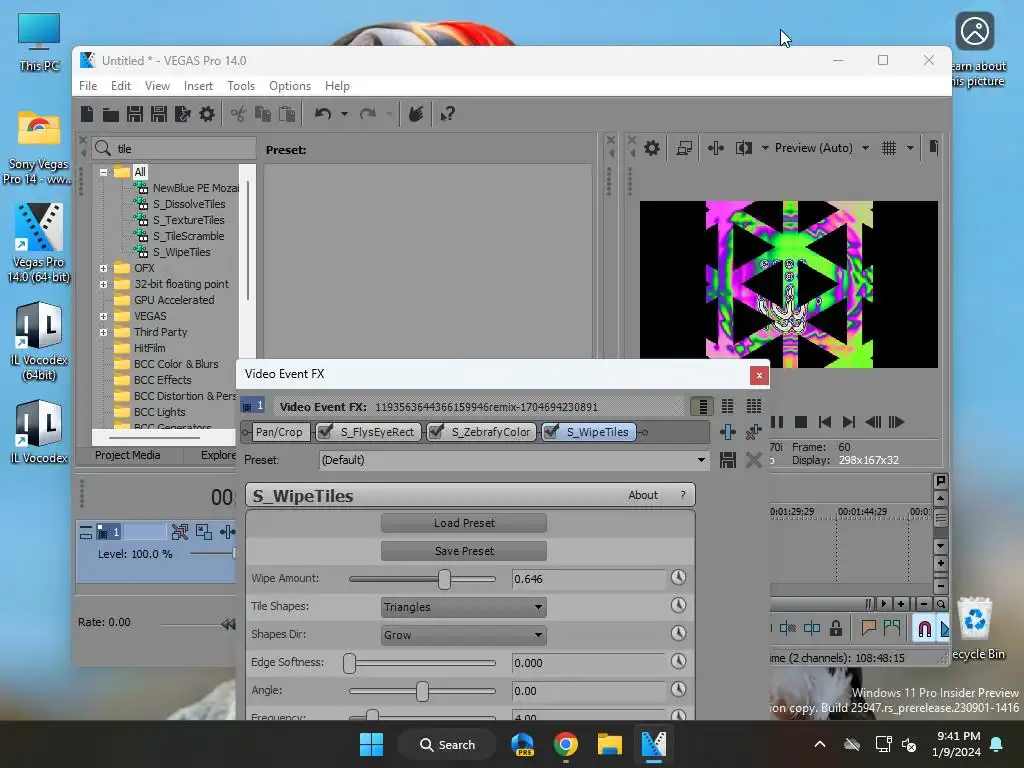Open the Preview (Auto) quality dropdown
Viewport: 1024px width, 768px height.
pyautogui.click(x=865, y=148)
